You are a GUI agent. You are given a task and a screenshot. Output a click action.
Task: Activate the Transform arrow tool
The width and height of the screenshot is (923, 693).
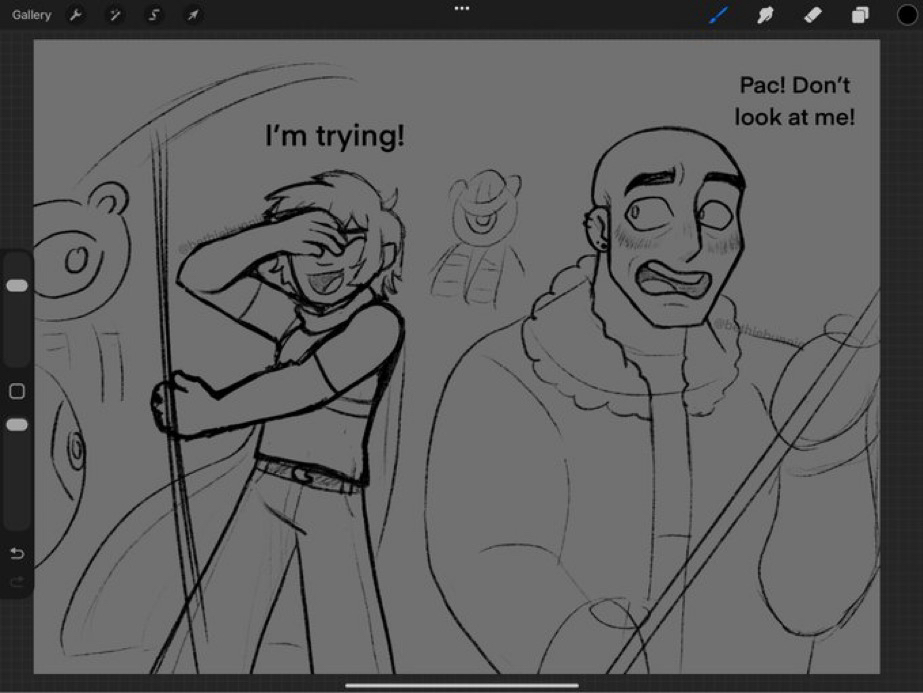192,15
